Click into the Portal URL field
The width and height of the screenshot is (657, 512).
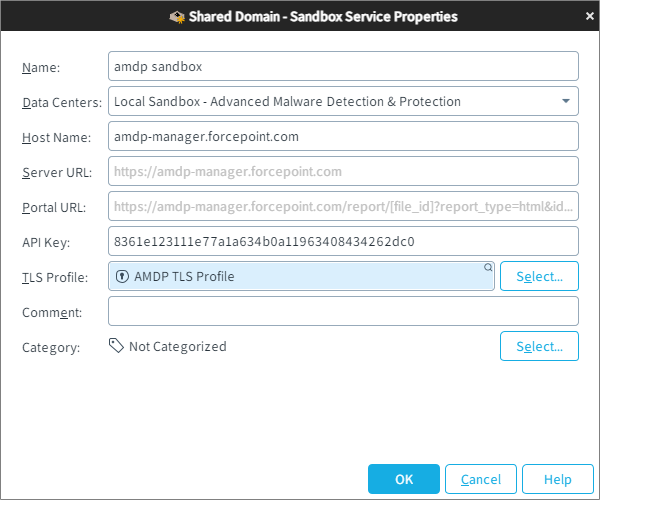click(343, 207)
